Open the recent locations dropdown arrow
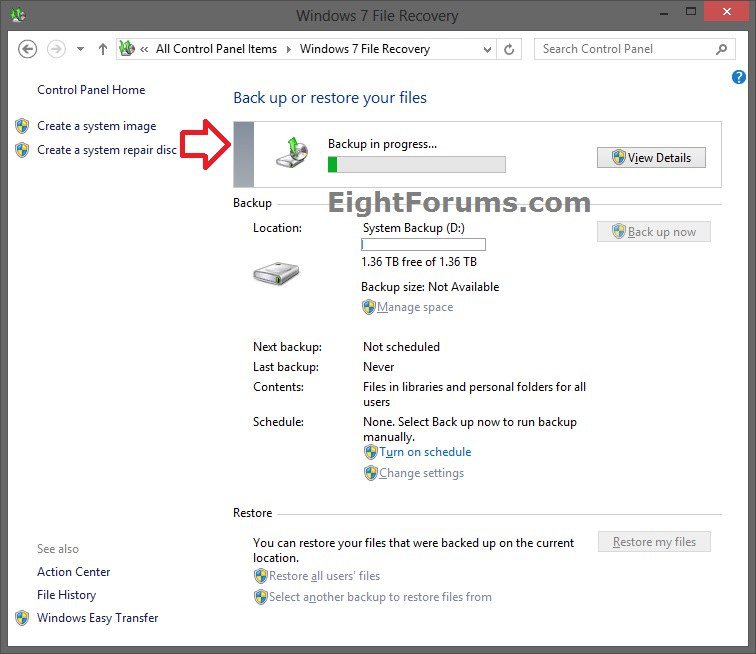Viewport: 756px width, 654px height. coord(80,49)
